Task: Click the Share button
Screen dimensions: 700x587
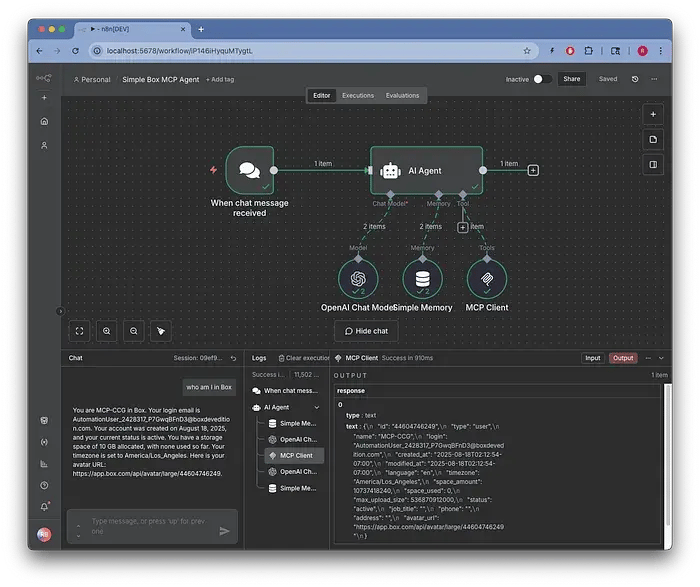Action: coord(571,79)
